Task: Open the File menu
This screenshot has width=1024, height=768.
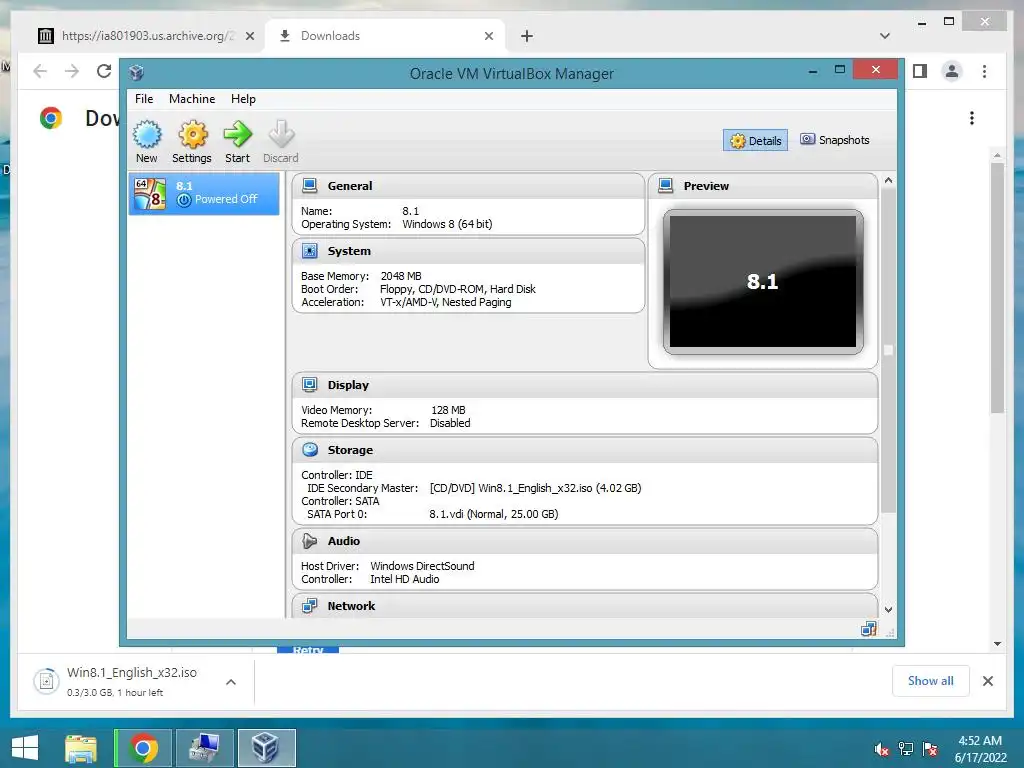Action: 144,99
